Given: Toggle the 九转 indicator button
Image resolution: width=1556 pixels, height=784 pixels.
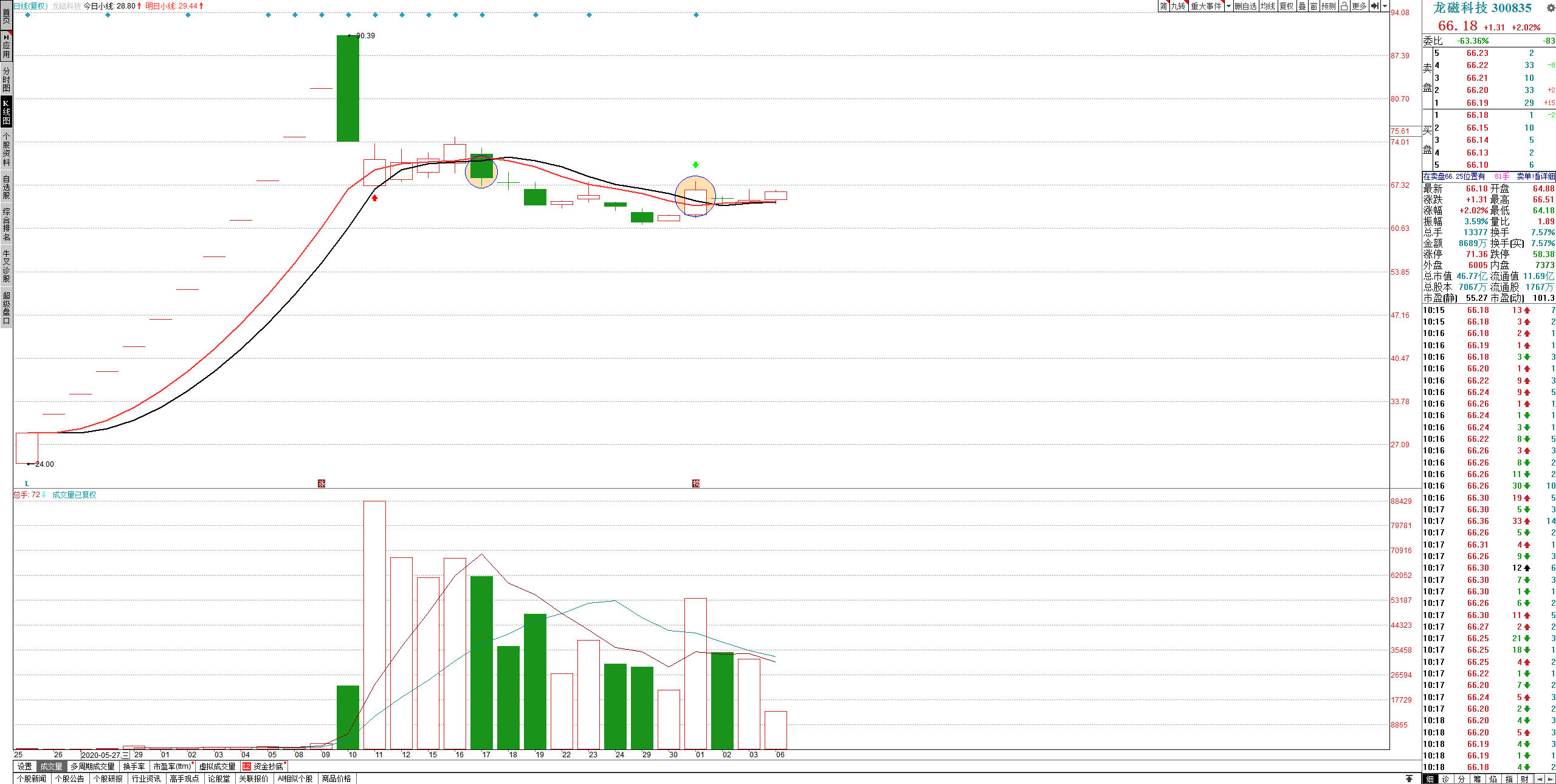Looking at the screenshot, I should click(x=1179, y=6).
